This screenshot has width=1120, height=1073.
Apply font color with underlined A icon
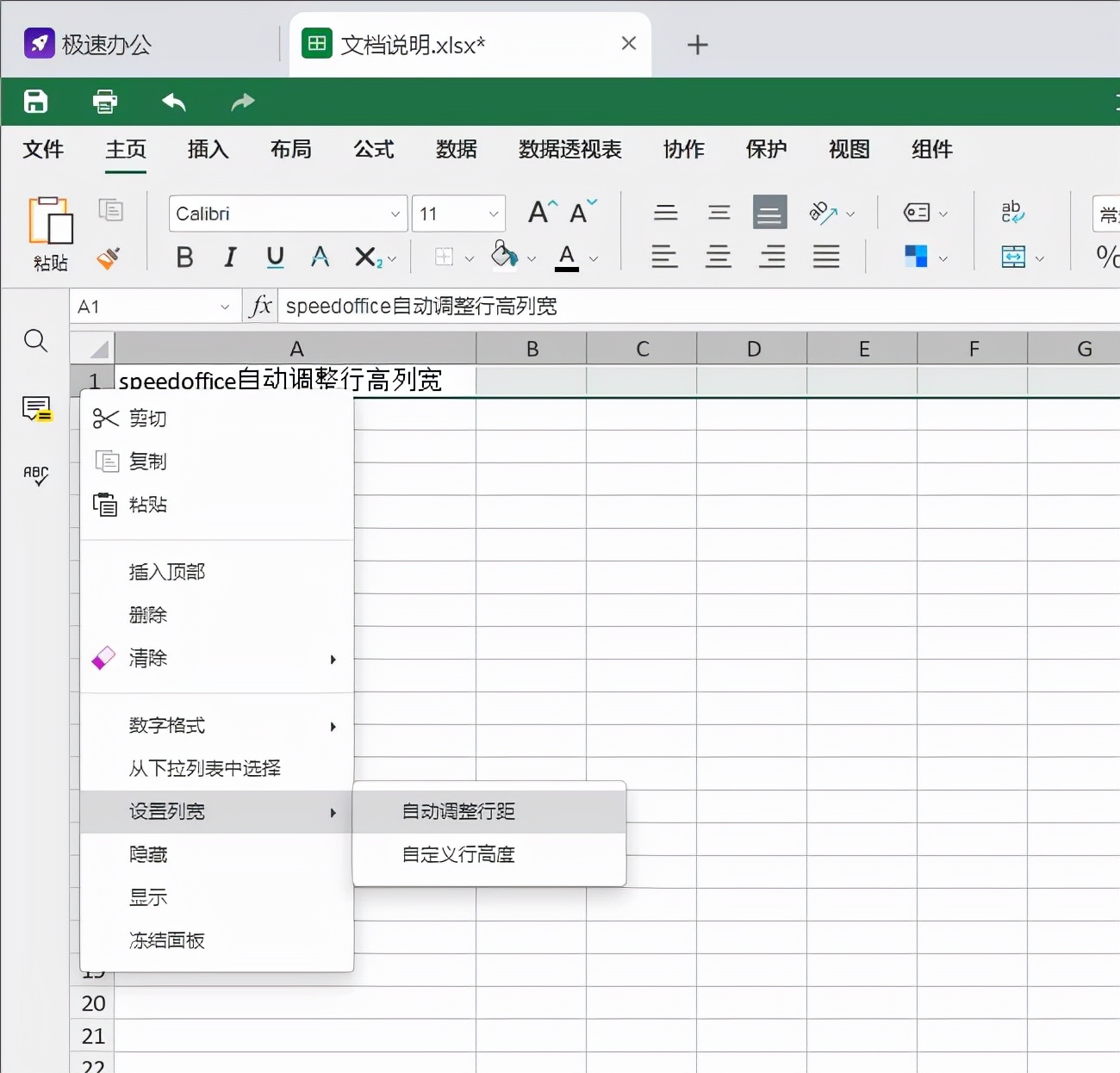pos(567,257)
